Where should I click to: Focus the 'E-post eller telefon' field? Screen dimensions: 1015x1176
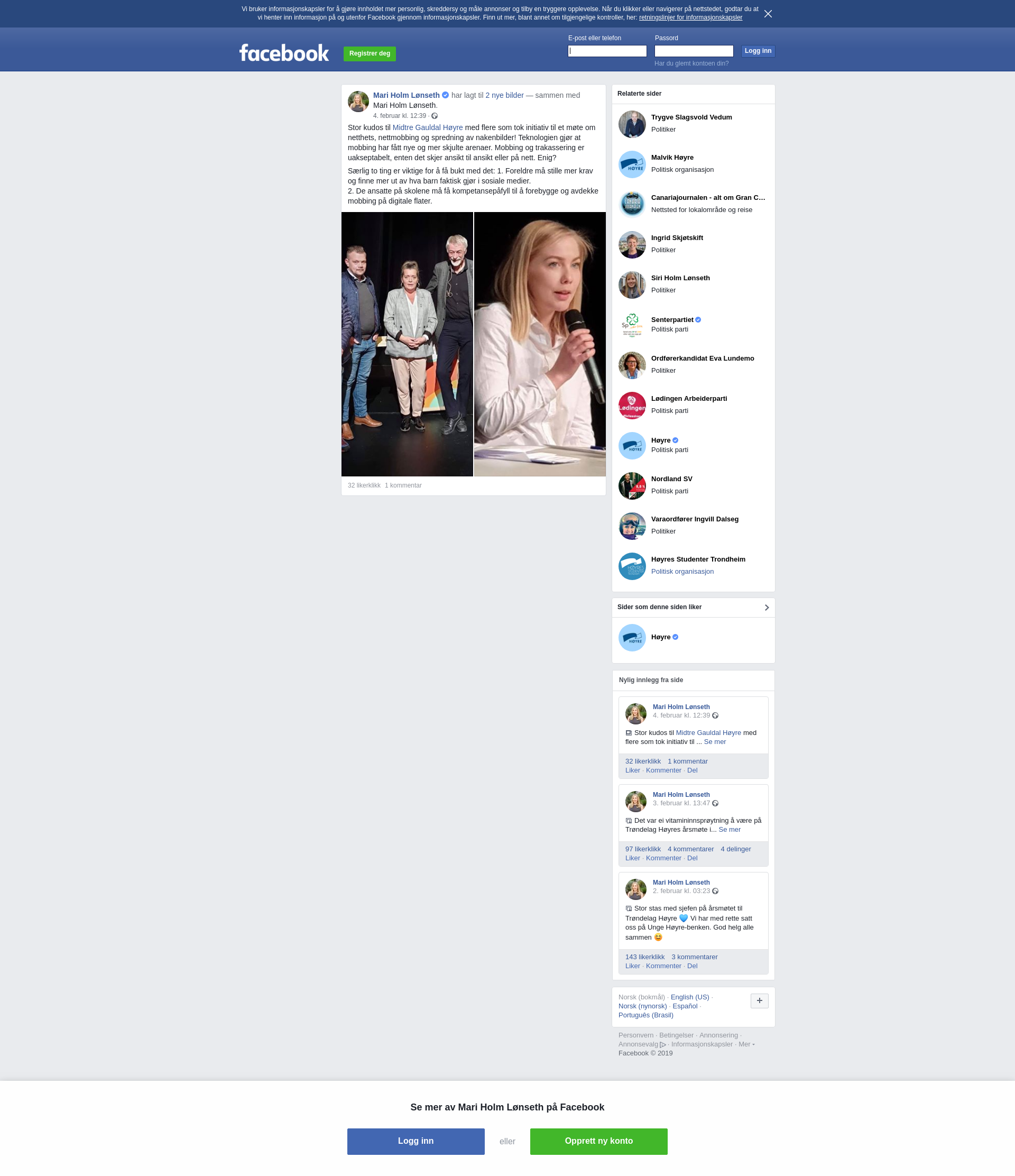click(x=607, y=51)
